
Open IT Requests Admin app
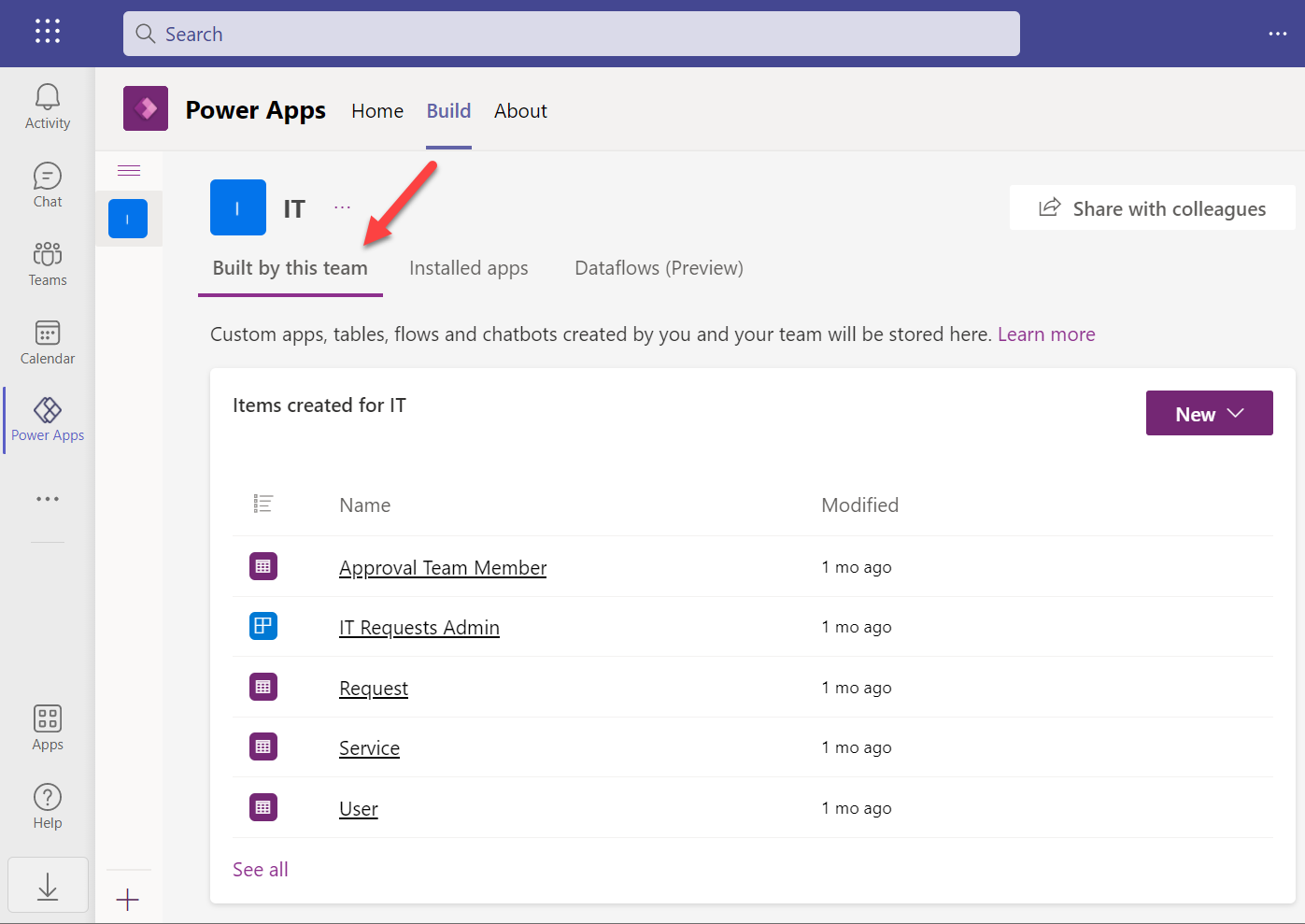coord(419,628)
